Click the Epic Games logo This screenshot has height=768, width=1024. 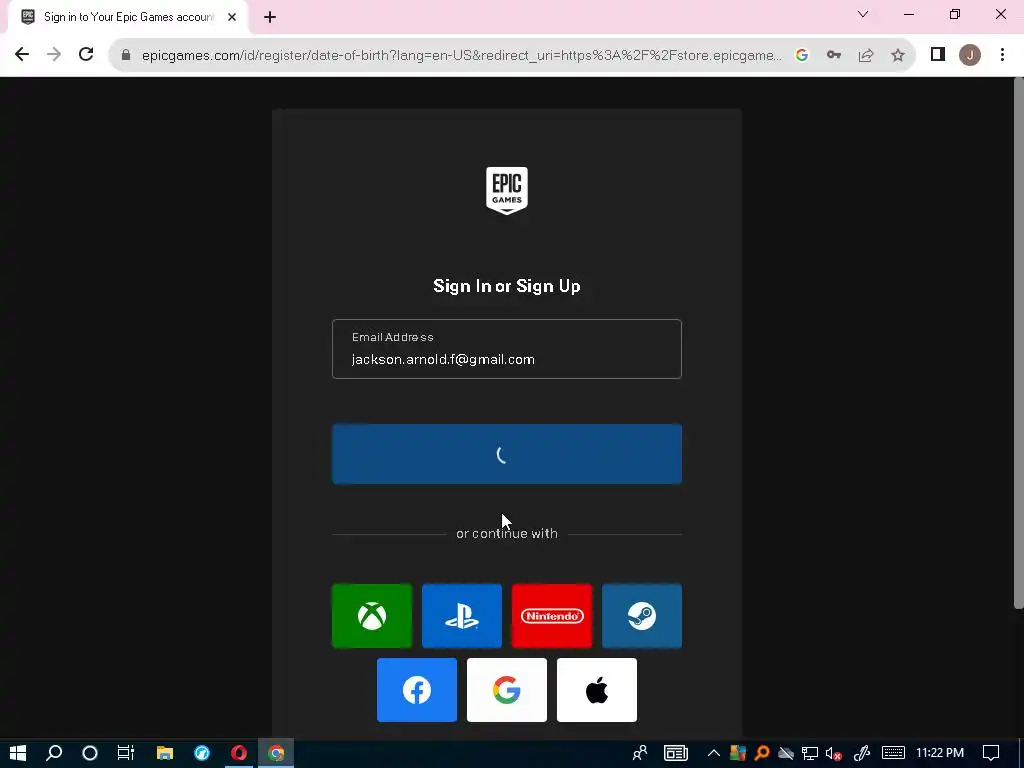507,191
